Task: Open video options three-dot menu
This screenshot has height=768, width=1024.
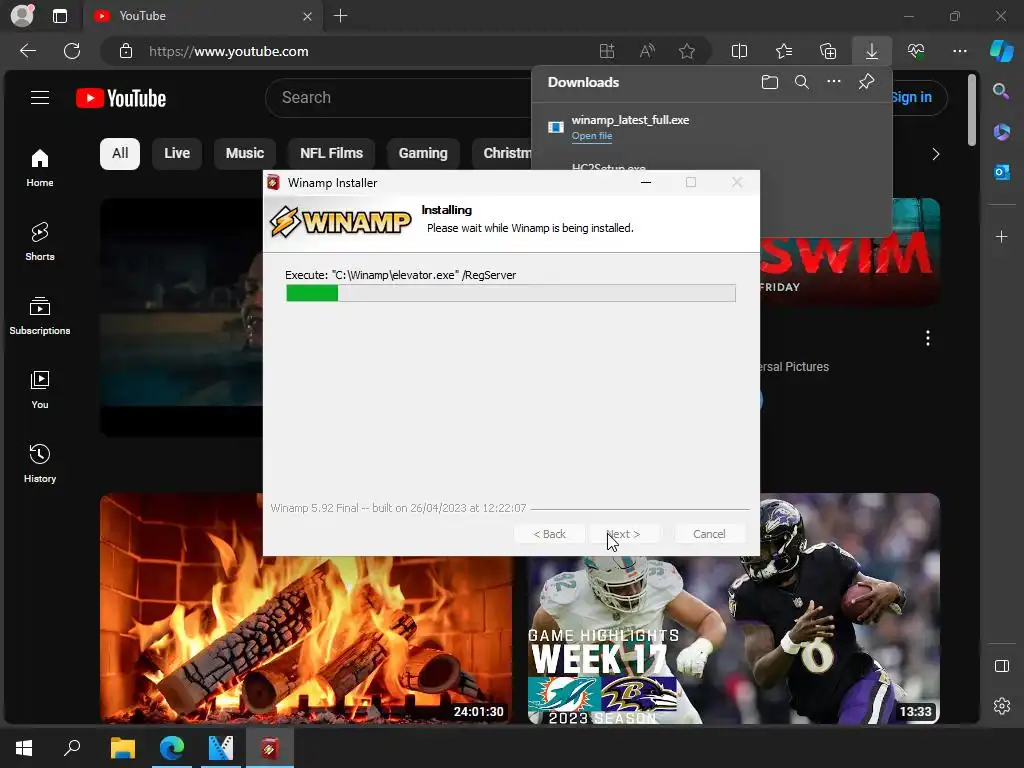Action: 927,338
